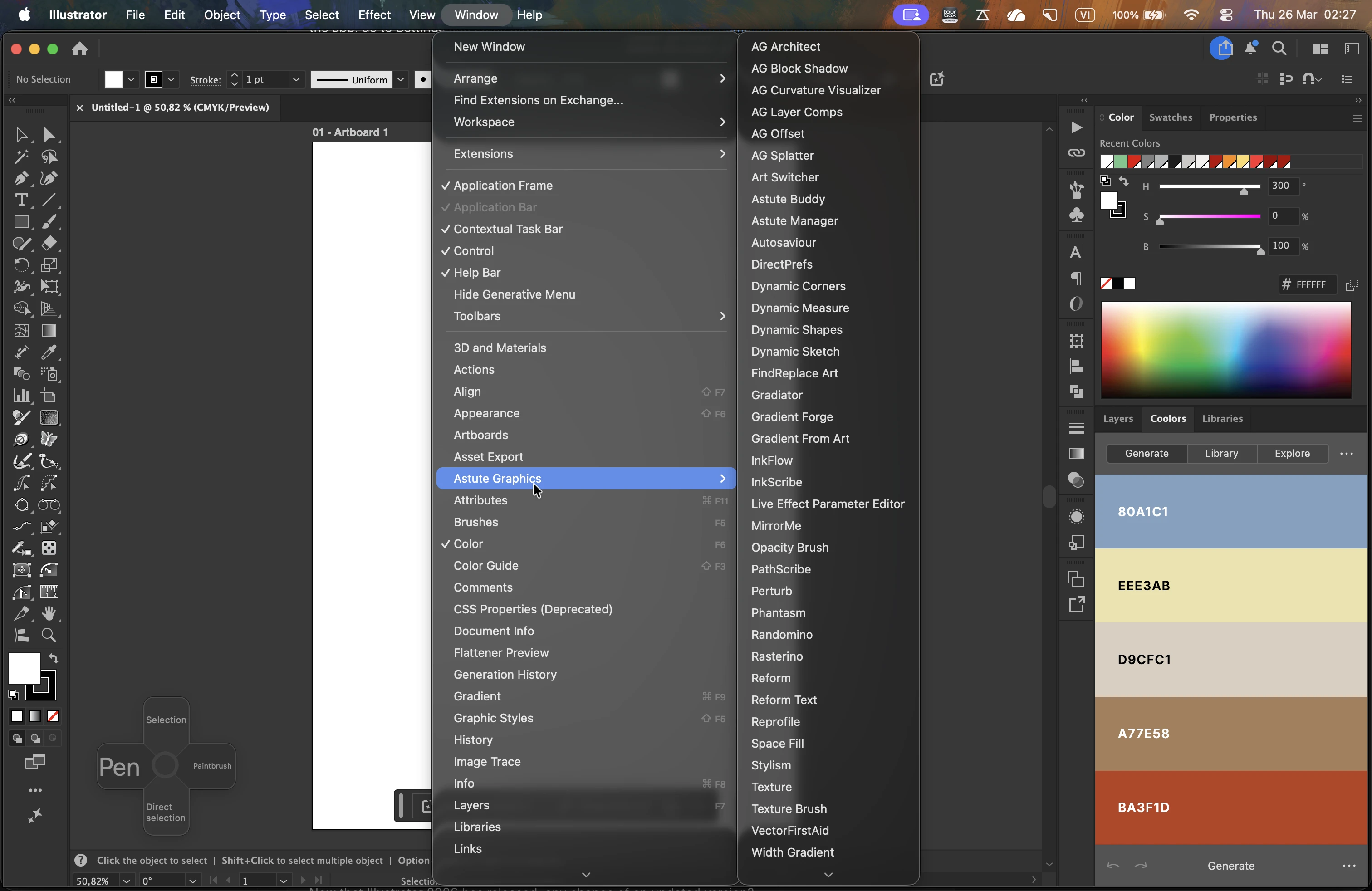
Task: Toggle Application Frame option
Action: [x=586, y=186]
